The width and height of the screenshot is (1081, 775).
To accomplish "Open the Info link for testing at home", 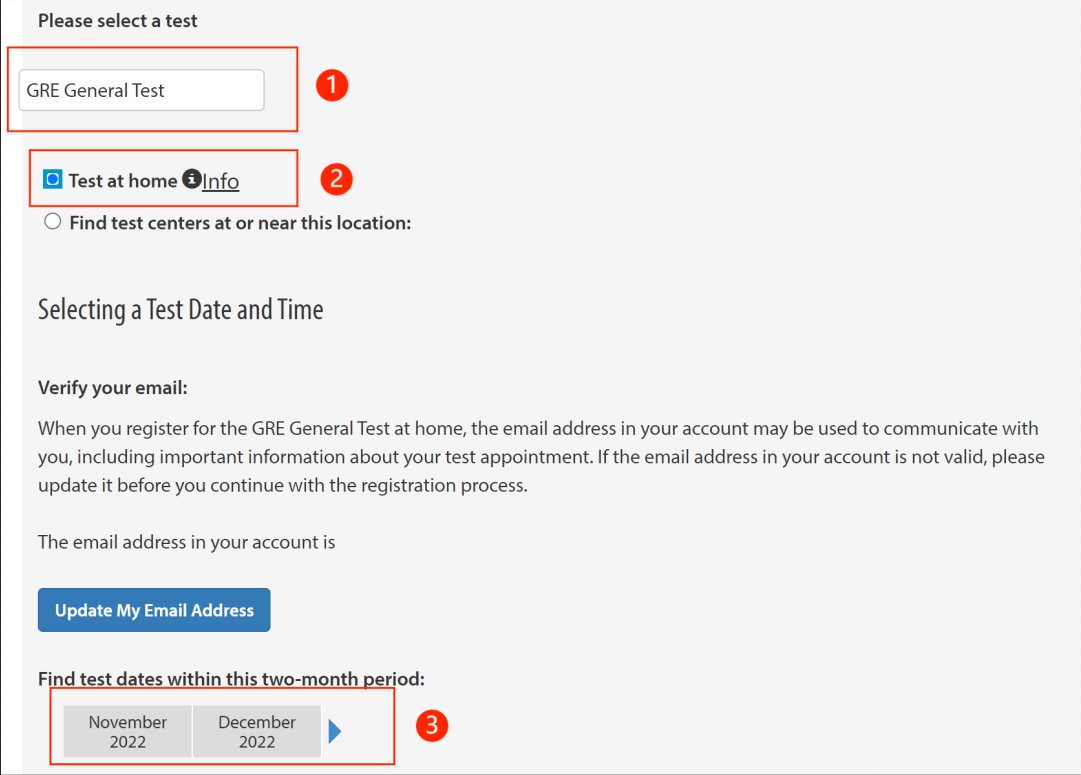I will click(x=221, y=181).
